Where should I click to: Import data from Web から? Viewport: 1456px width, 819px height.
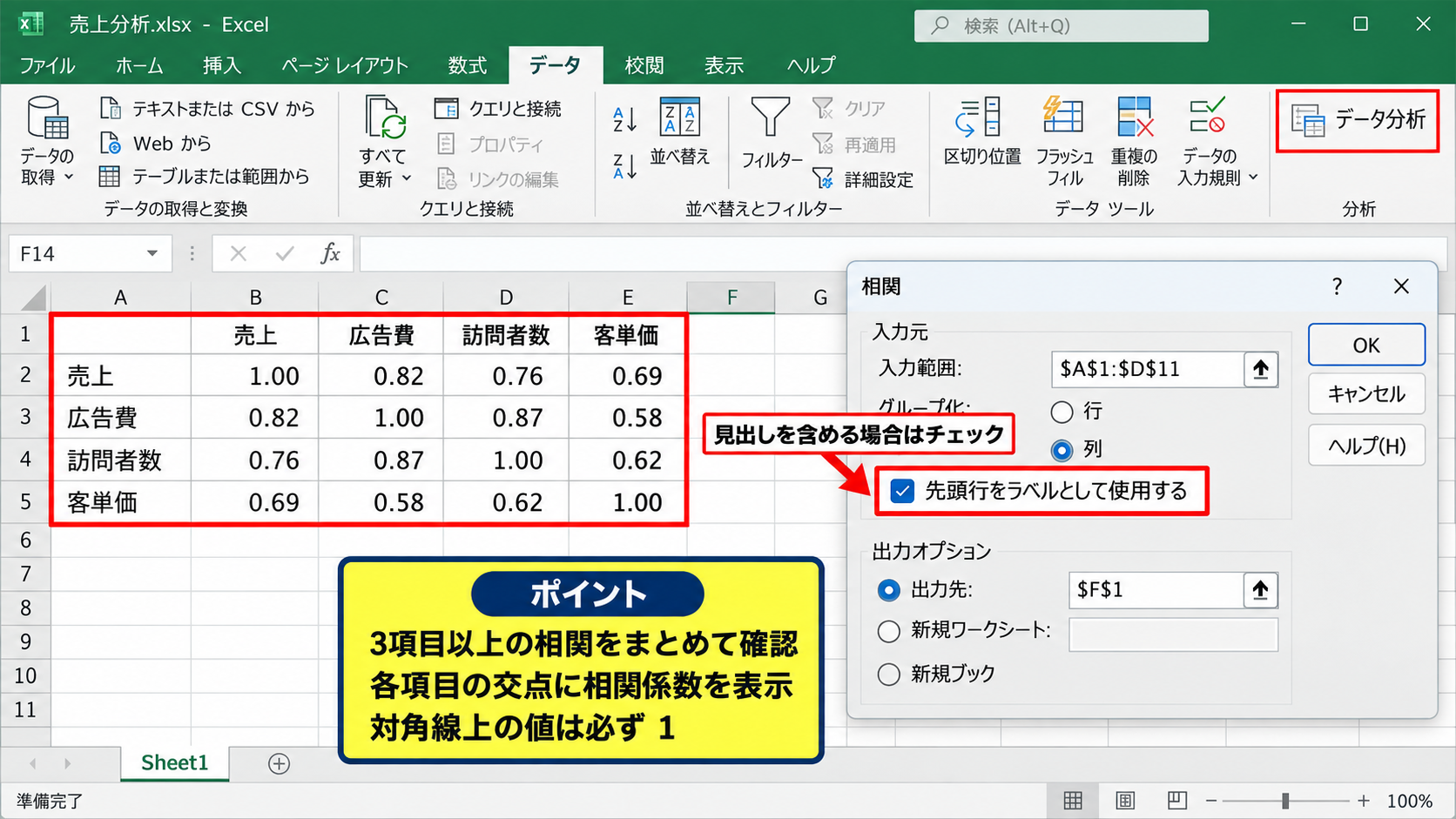click(x=155, y=143)
